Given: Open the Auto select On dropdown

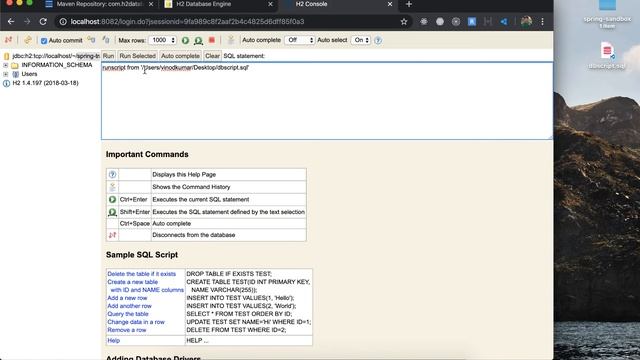Looking at the screenshot, I should pos(361,40).
